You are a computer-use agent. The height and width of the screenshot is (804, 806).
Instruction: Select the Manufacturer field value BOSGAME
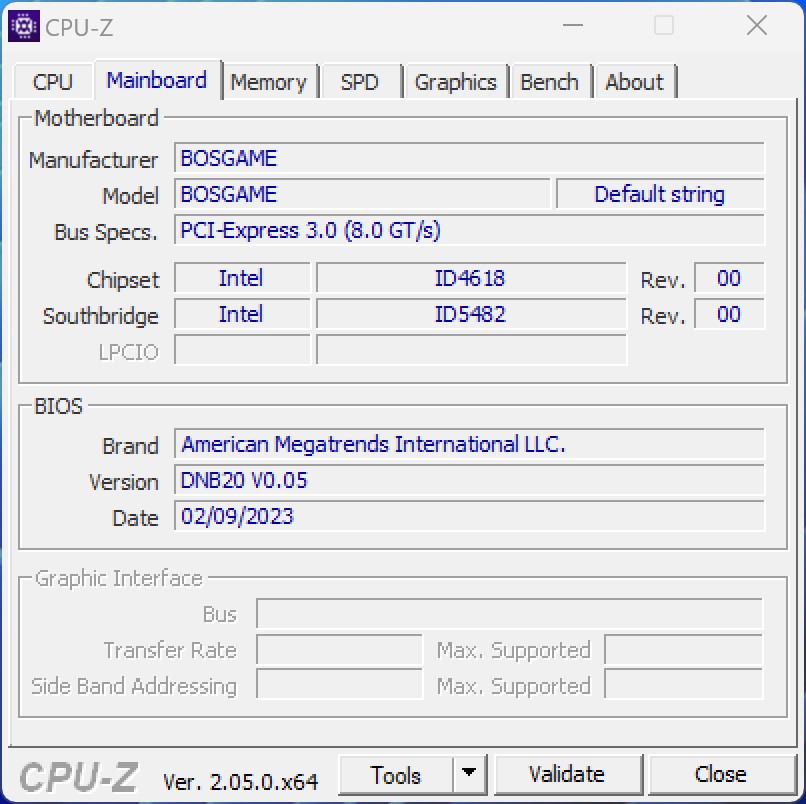click(x=469, y=158)
